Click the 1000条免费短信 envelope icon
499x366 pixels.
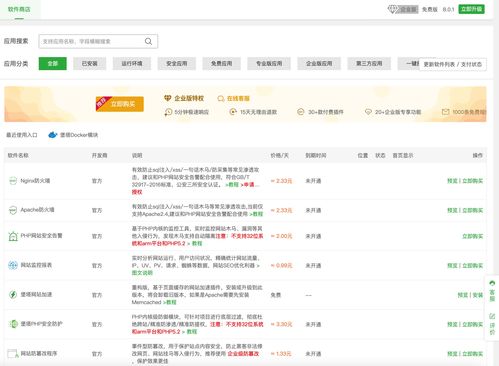point(445,112)
